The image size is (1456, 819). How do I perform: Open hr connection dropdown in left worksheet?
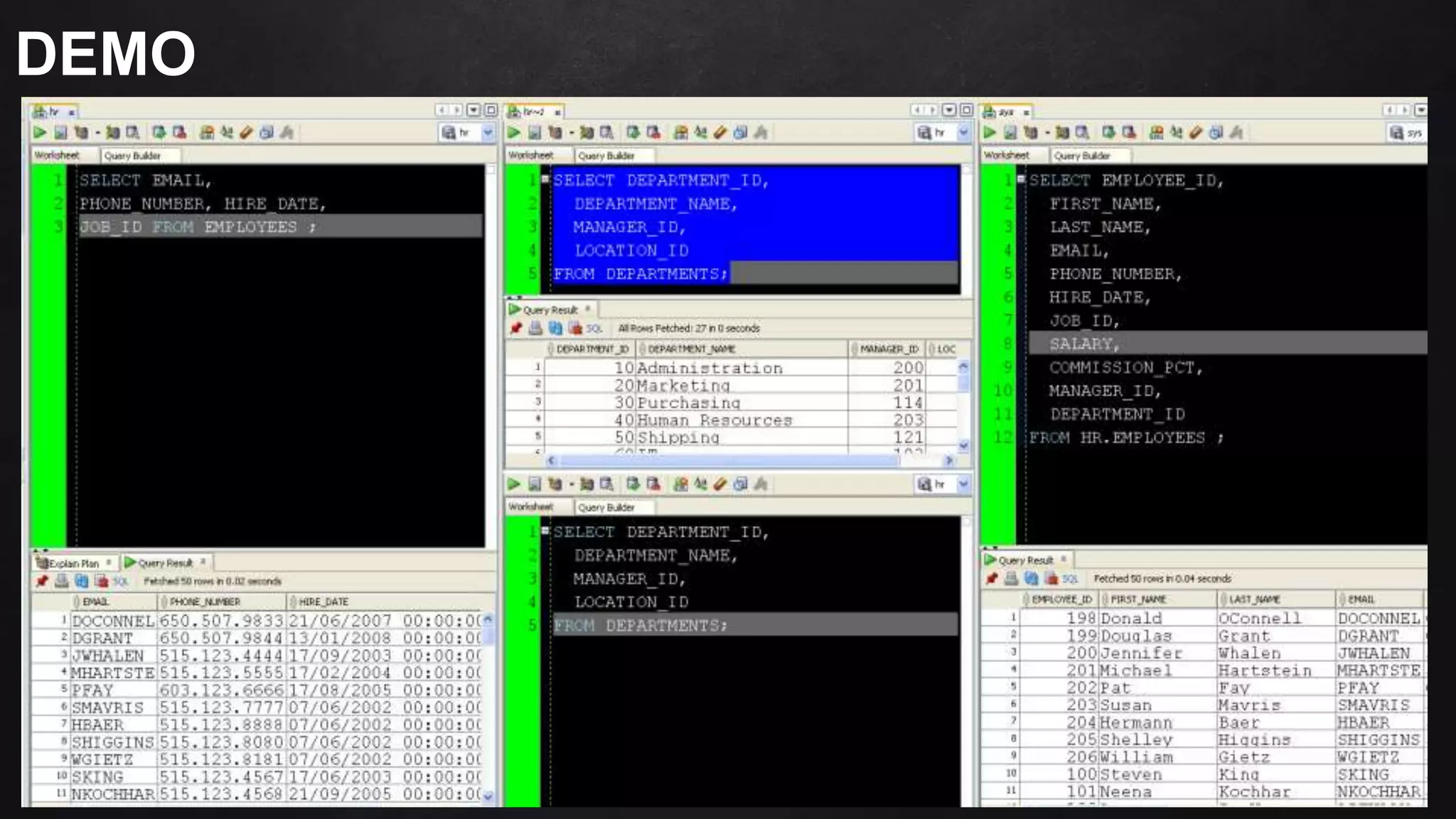488,132
